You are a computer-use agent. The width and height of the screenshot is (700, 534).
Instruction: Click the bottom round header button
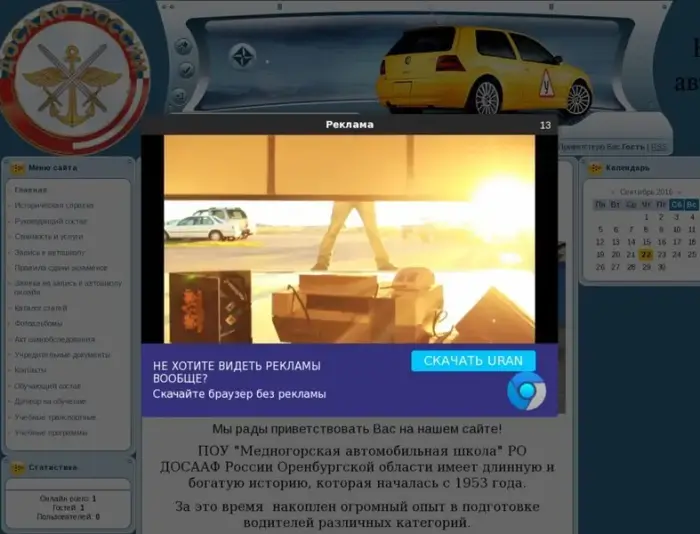180,96
